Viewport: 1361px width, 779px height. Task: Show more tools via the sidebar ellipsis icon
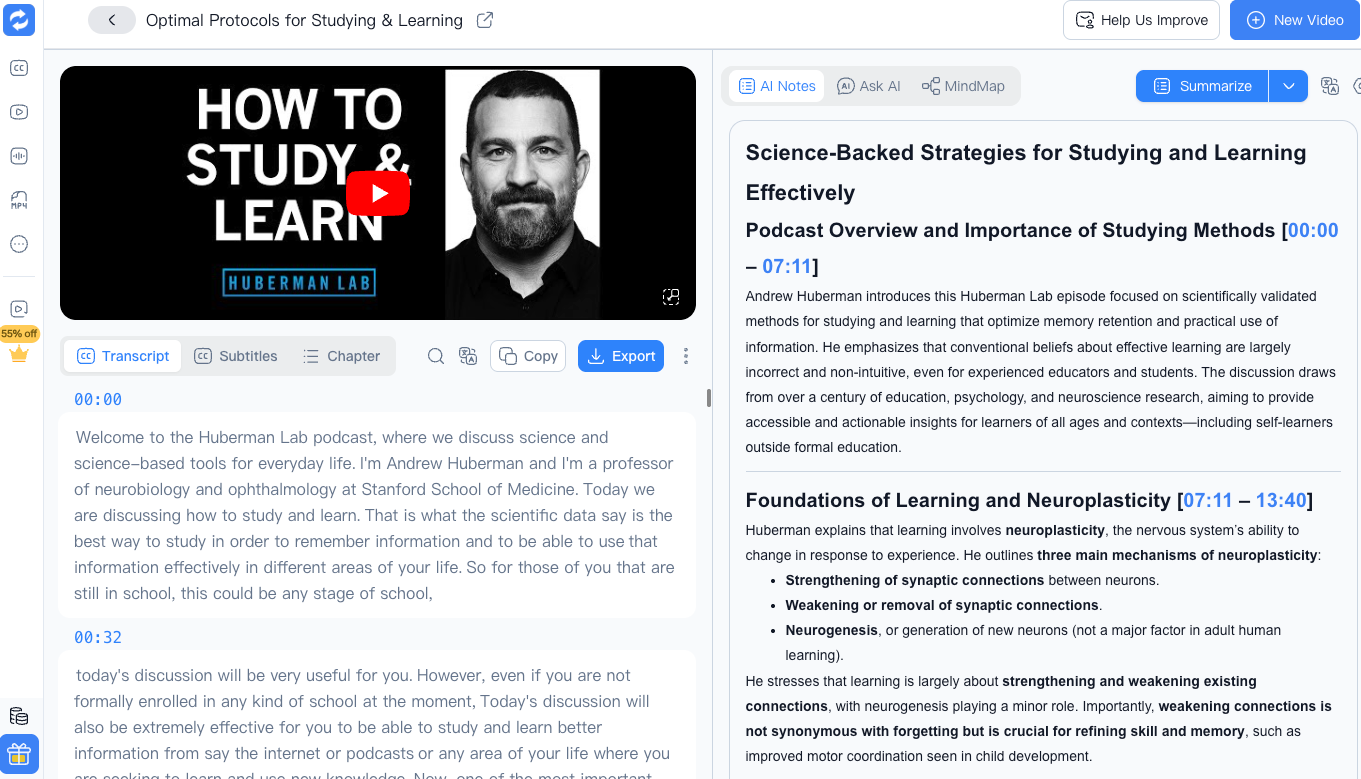[x=19, y=244]
